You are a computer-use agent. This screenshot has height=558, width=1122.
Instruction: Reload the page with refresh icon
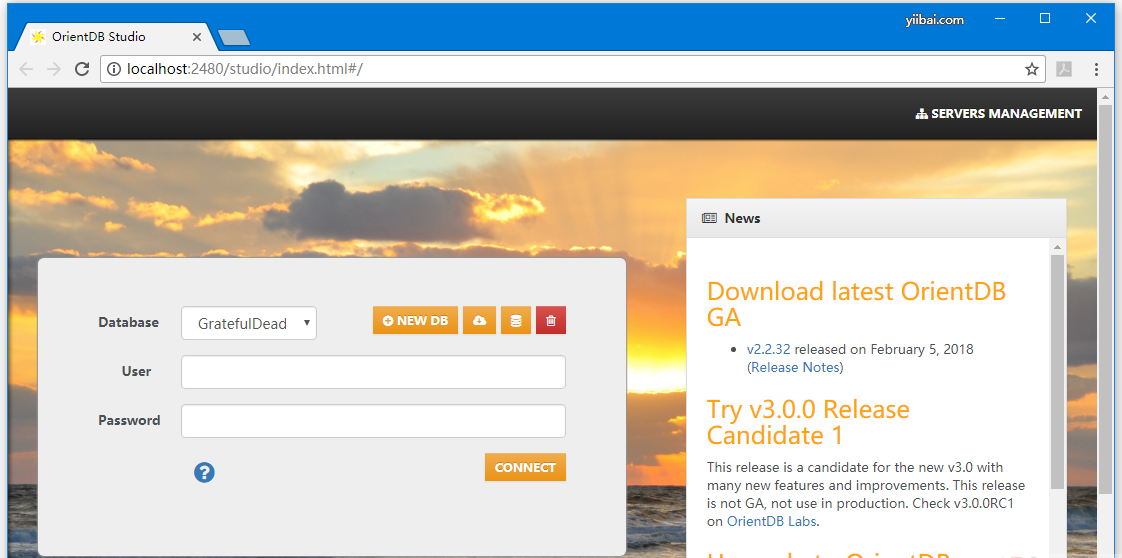(x=82, y=69)
